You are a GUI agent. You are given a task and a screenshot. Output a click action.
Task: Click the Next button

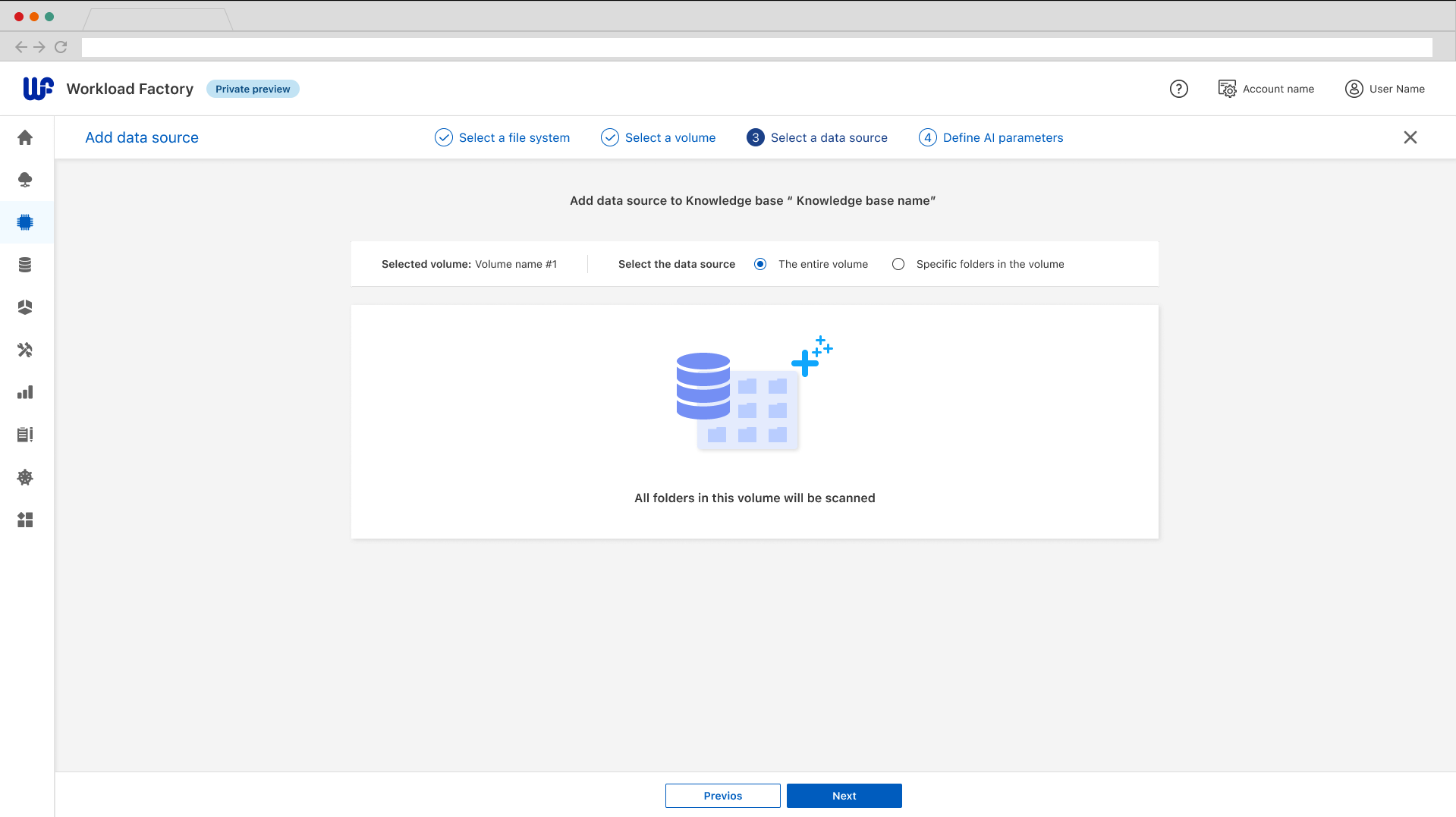click(844, 796)
